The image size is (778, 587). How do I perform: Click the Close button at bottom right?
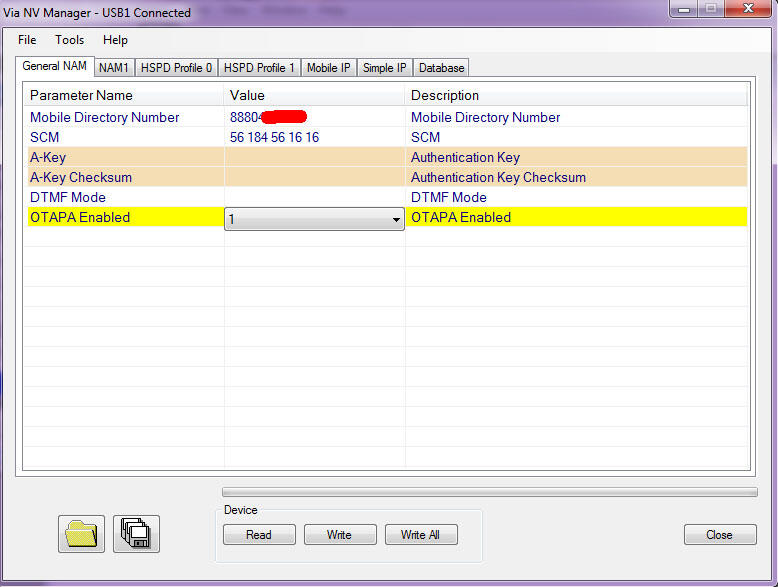pos(720,534)
